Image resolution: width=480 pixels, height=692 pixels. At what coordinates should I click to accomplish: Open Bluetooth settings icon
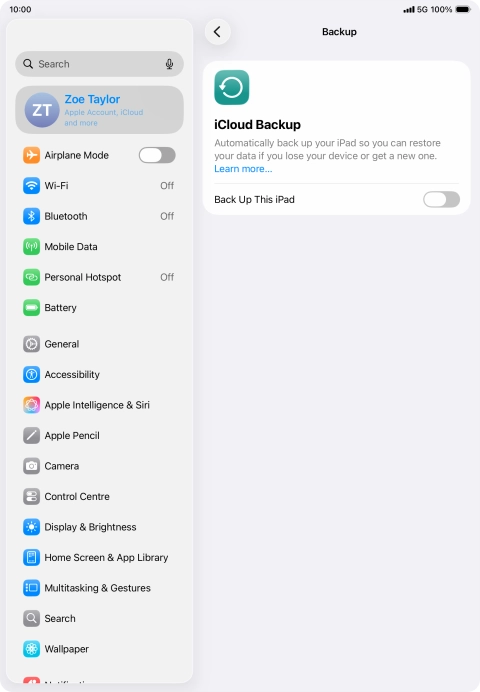[31, 216]
